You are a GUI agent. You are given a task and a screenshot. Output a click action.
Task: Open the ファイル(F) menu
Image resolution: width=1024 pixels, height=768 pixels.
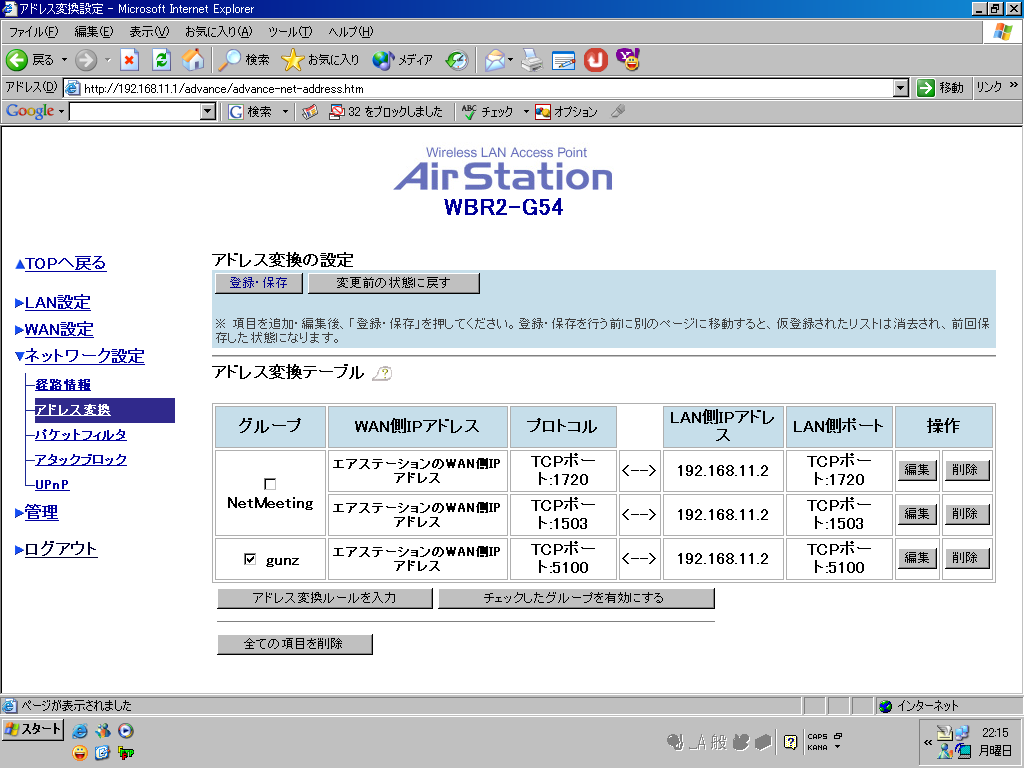[x=33, y=31]
